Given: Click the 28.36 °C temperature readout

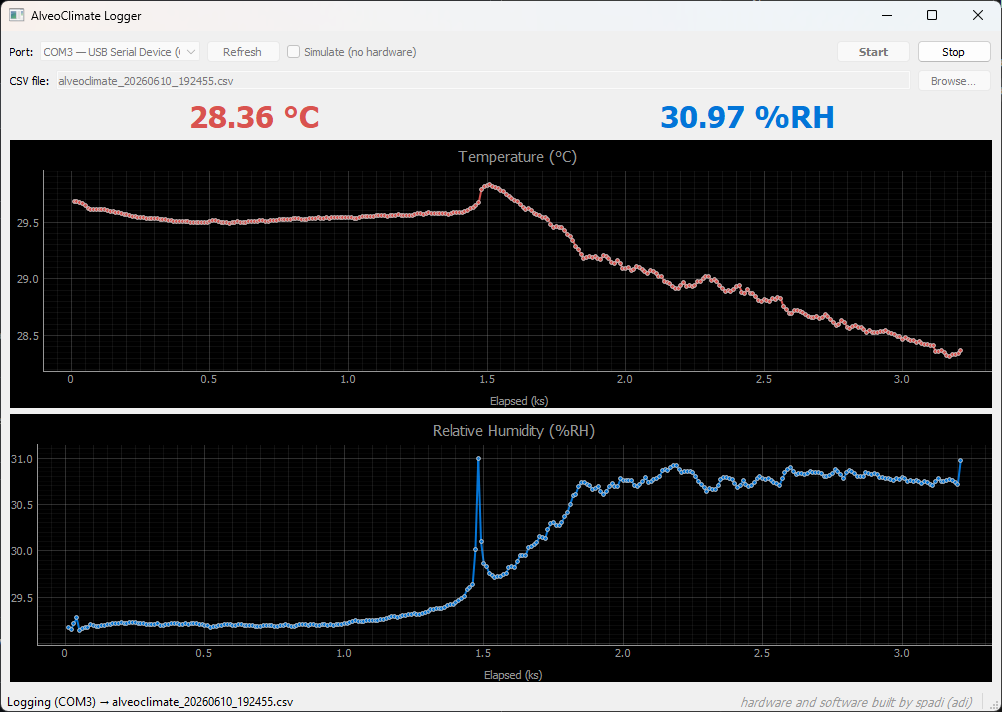Looking at the screenshot, I should [254, 117].
